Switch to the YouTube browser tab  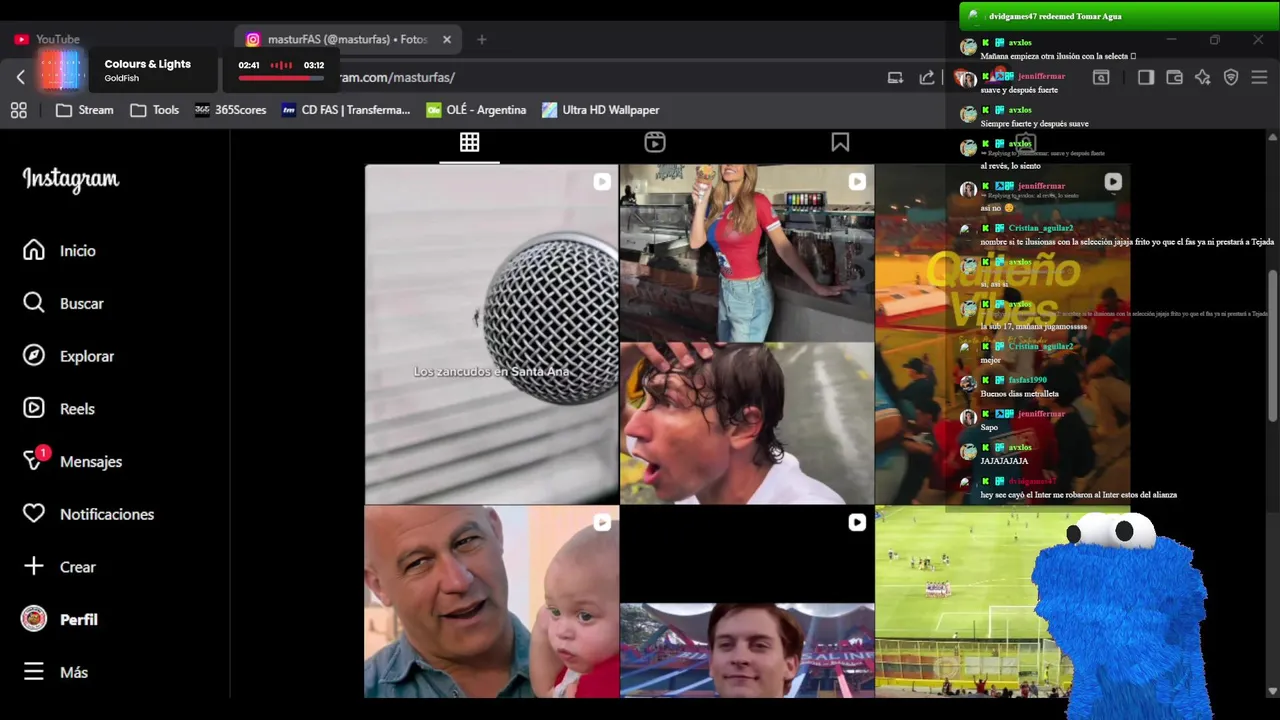tap(48, 40)
